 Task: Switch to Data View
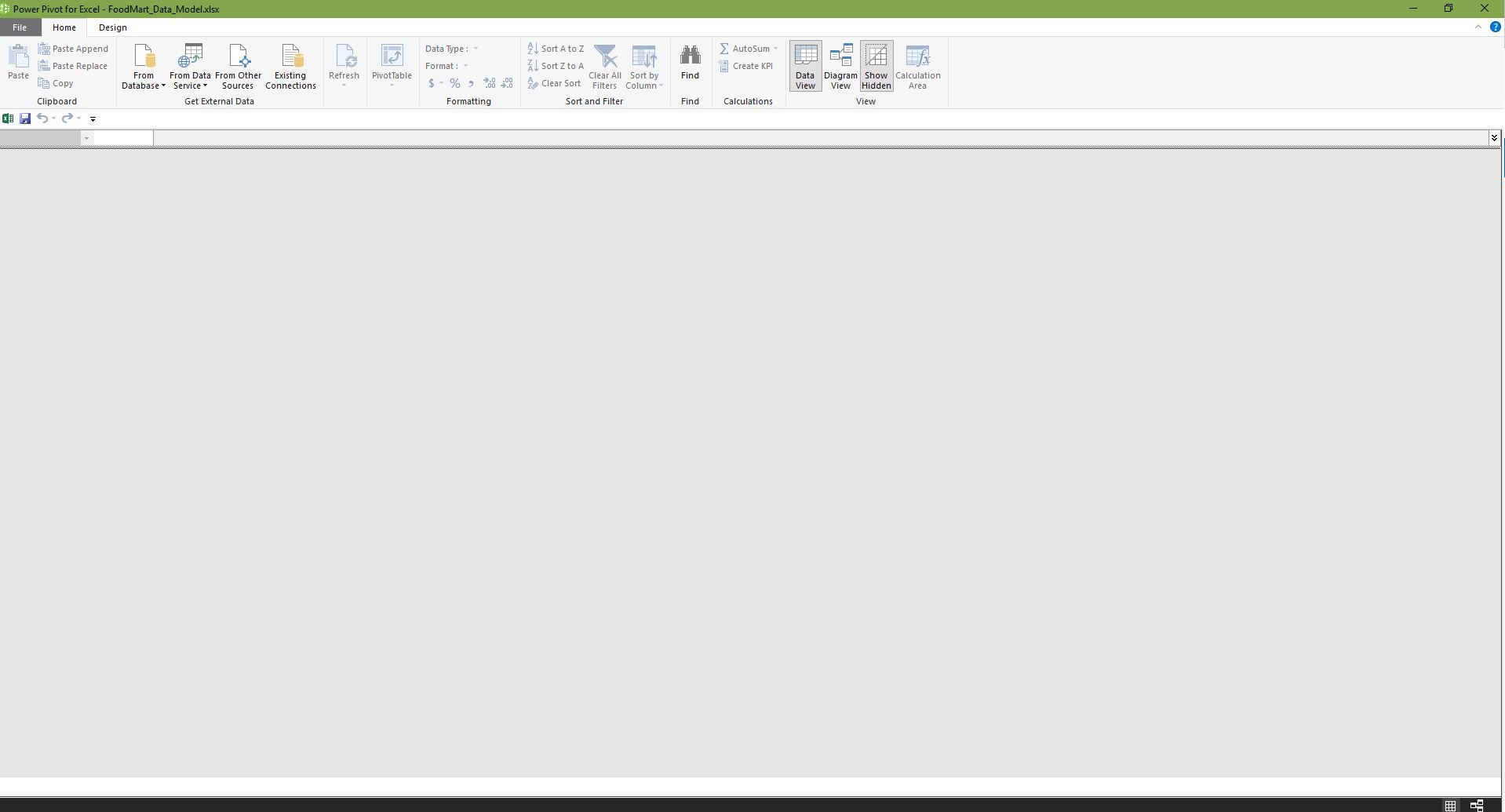[805, 67]
